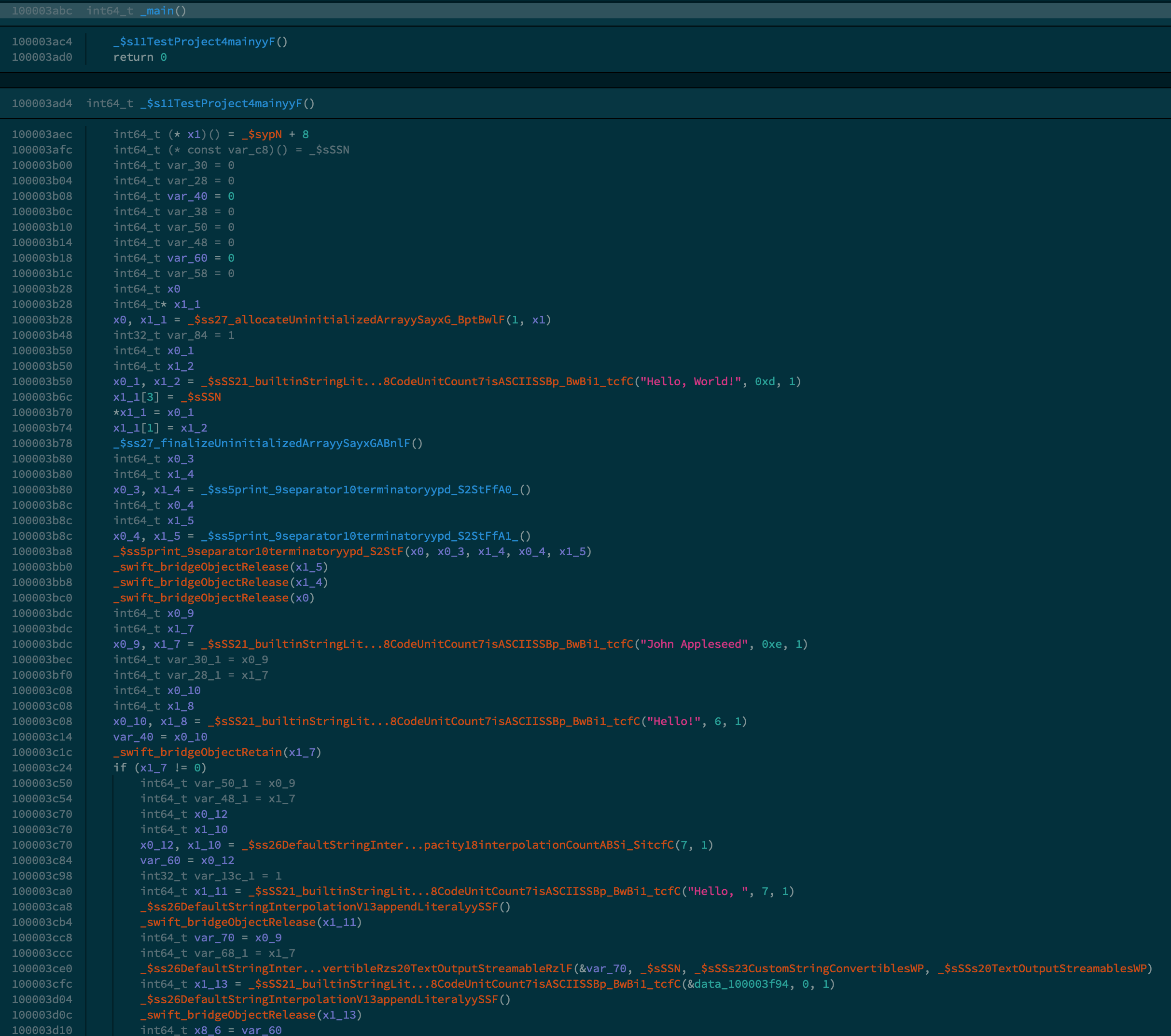Click _swift_bridgeObjectRelease(x1_11) call
The image size is (1171, 1036).
pyautogui.click(x=251, y=924)
